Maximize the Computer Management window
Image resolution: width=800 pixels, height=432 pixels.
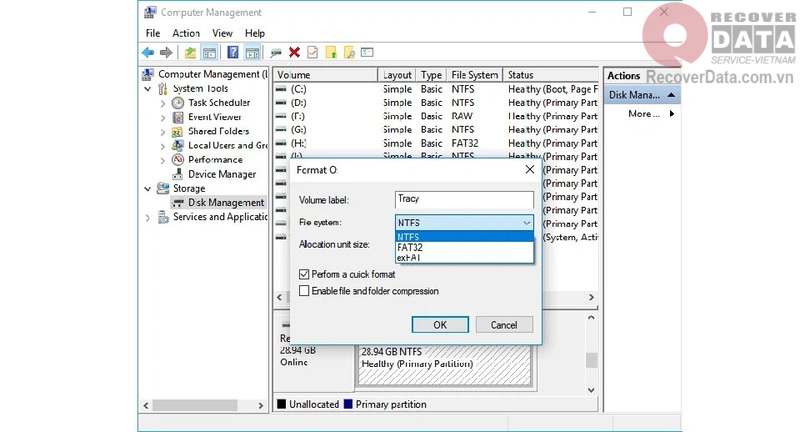(x=628, y=12)
